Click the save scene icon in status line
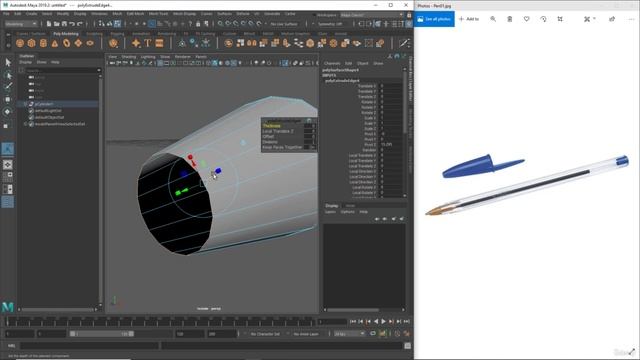Screen dimensions: 640x360 64,24
